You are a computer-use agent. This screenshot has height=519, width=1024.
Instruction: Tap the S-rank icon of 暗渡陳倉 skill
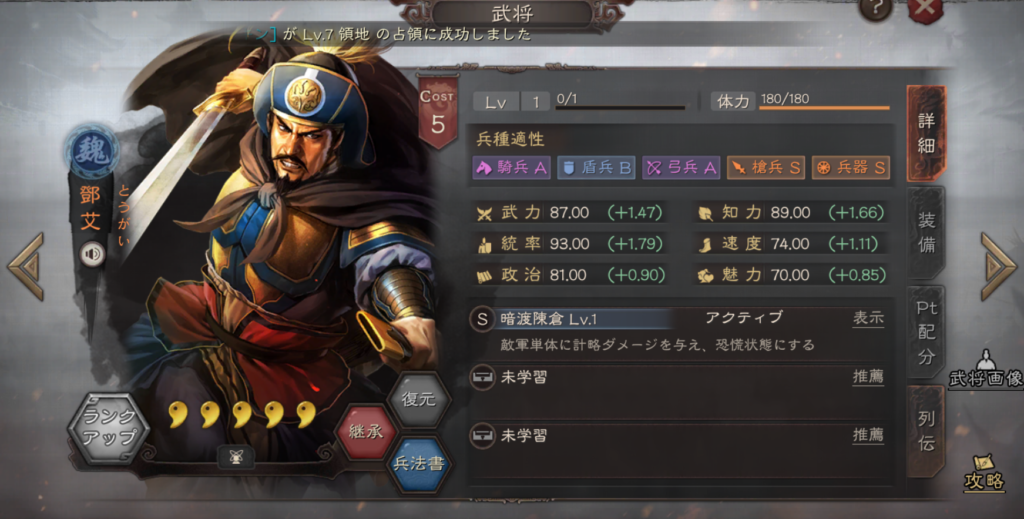[482, 319]
